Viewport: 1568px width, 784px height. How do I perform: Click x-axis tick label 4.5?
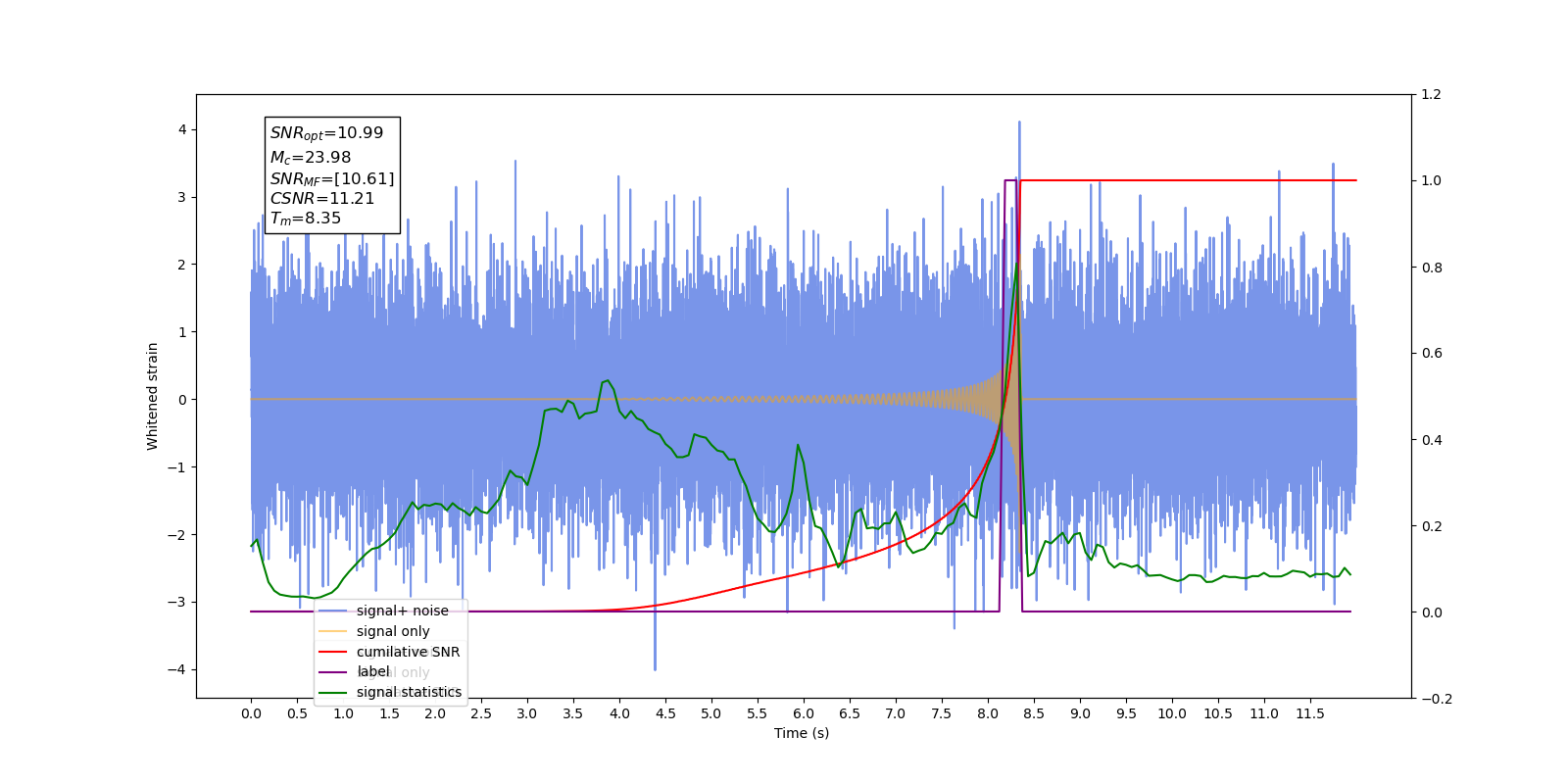coord(665,713)
